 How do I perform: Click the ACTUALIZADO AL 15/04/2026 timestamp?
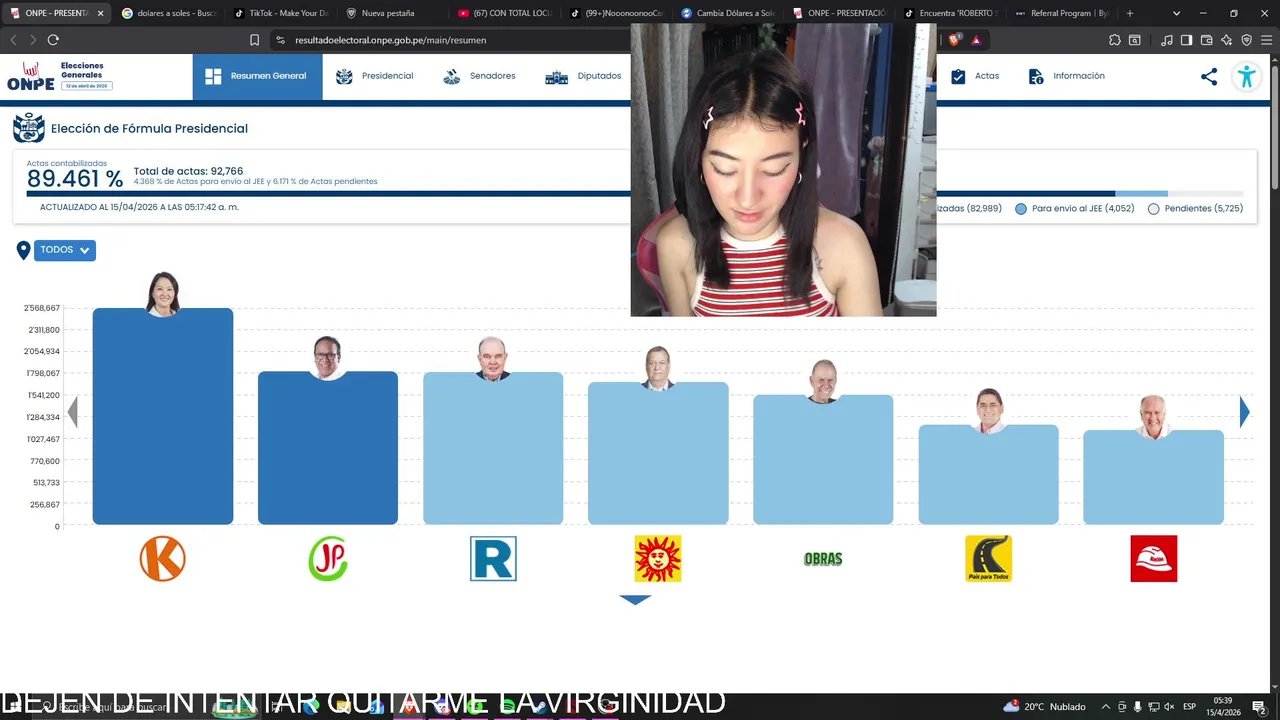pyautogui.click(x=139, y=207)
